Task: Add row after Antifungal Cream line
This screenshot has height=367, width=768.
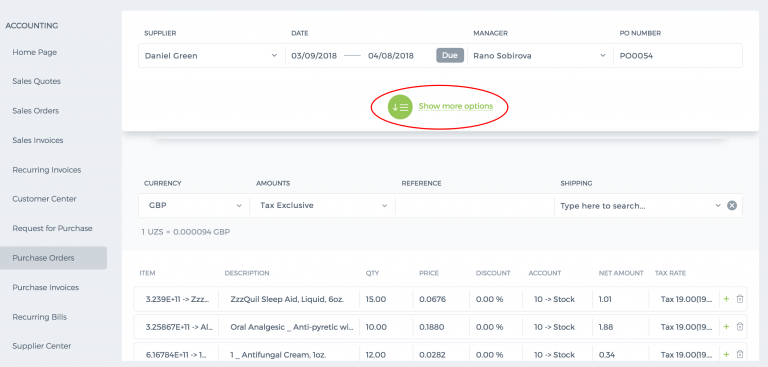Action: [x=726, y=354]
